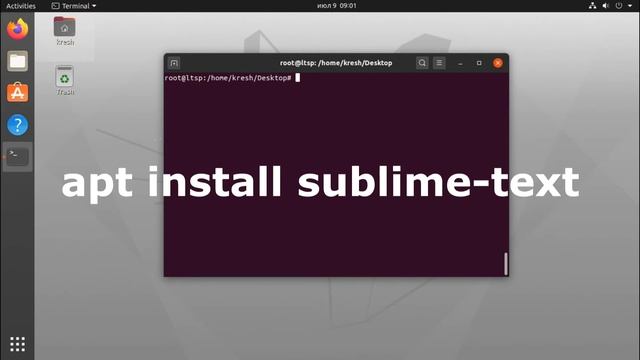
Task: Close the terminal window
Action: coord(498,63)
